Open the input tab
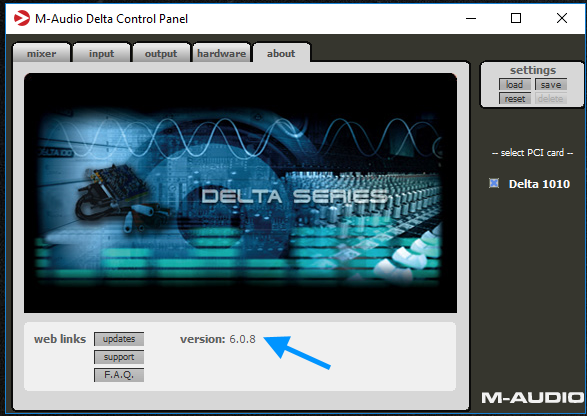This screenshot has height=416, width=587. [x=101, y=53]
